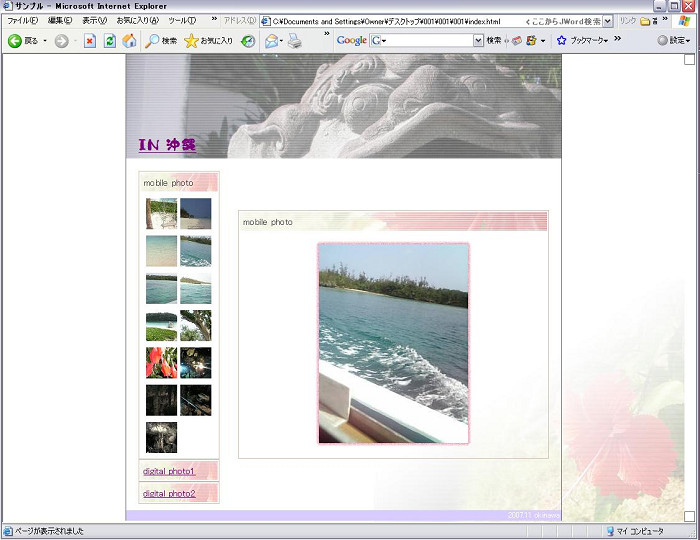This screenshot has width=700, height=540.
Task: Click the Google toolbar popup blocker icon
Action: pos(531,41)
